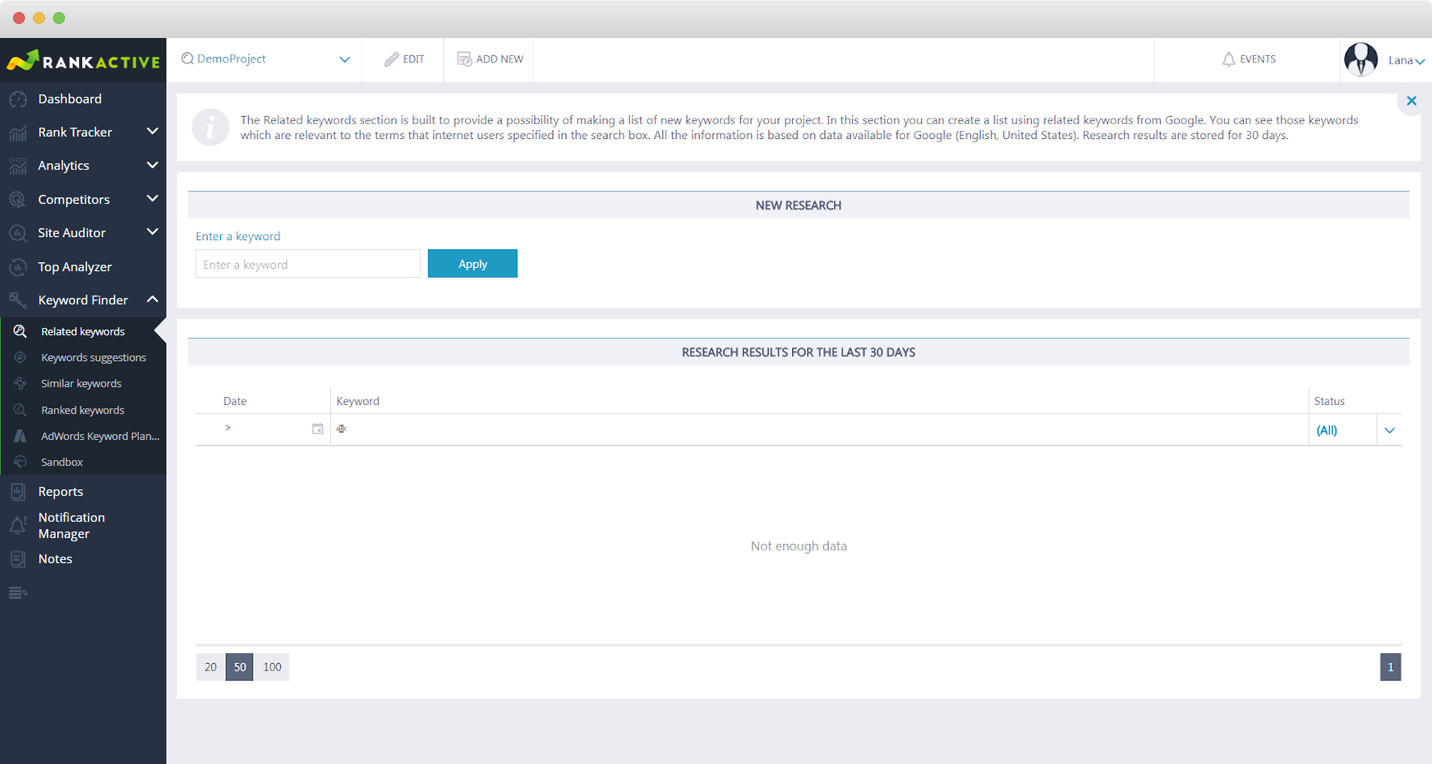Expand the Rank Tracker submenu chevron
Image resolution: width=1432 pixels, height=764 pixels.
coord(152,131)
